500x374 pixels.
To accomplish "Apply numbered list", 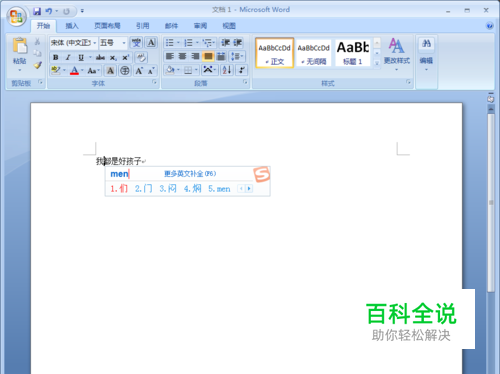I will tap(189, 43).
